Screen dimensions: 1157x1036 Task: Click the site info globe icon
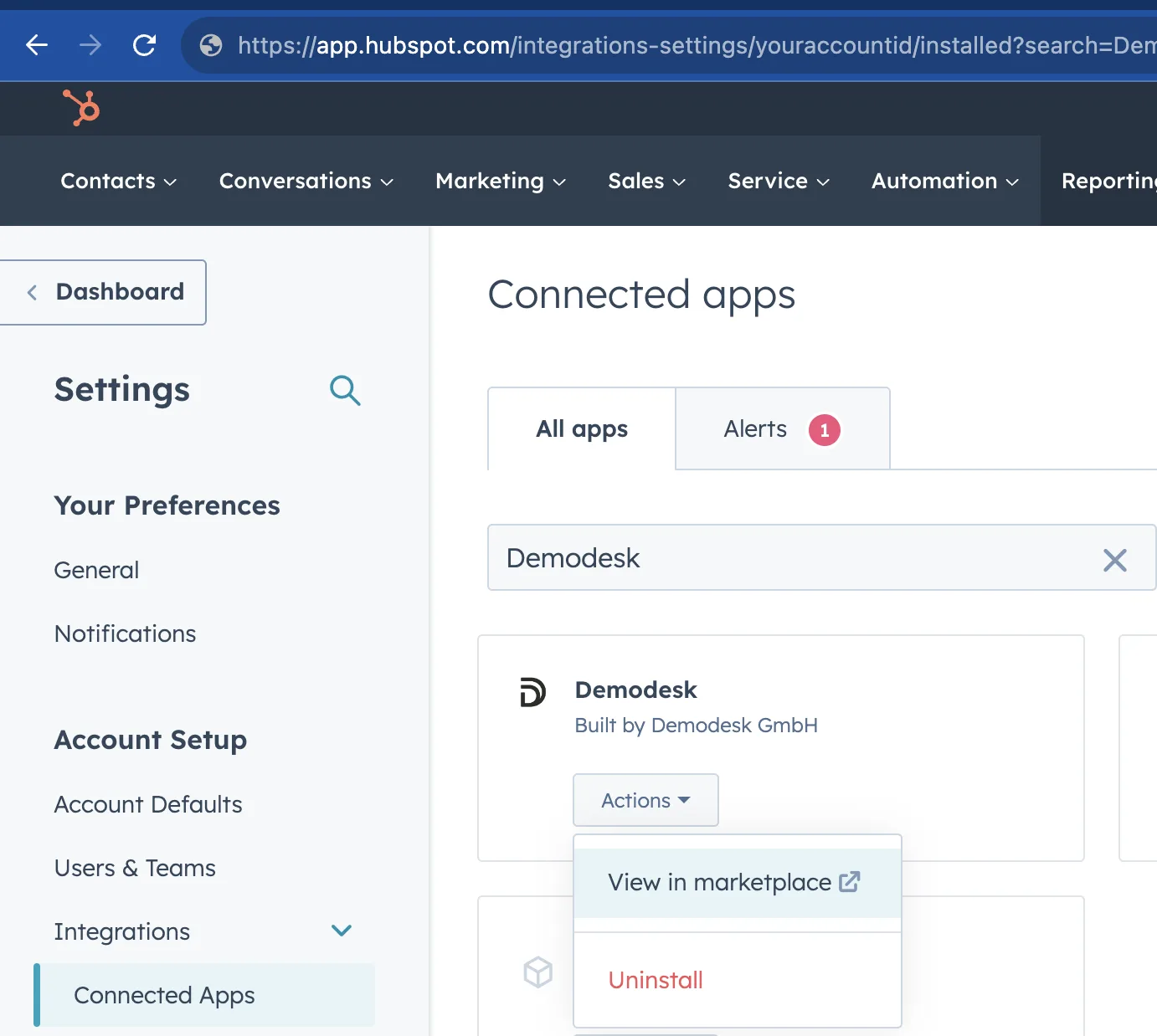[x=211, y=45]
